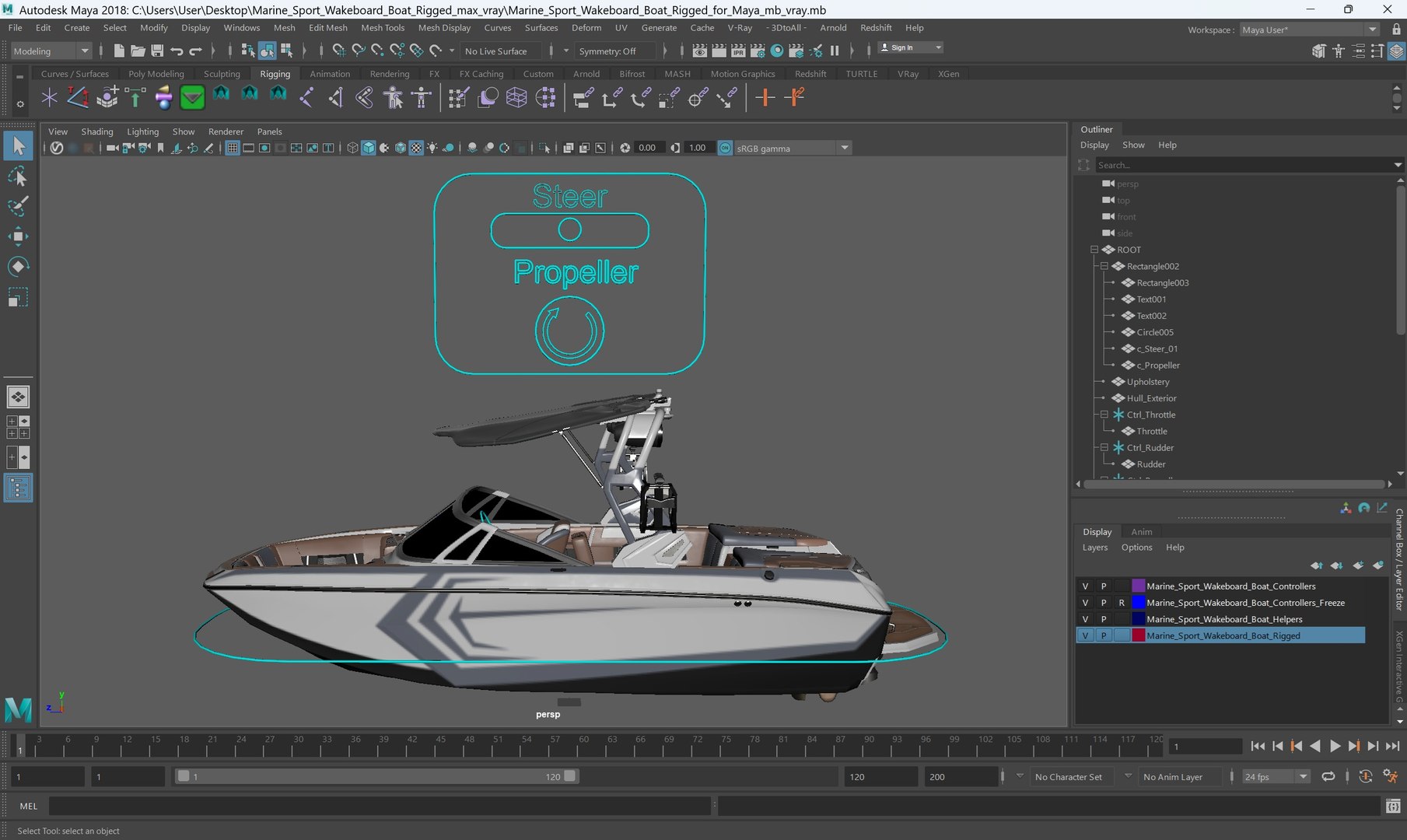1407x840 pixels.
Task: Open the Modeling menu set dropdown
Action: click(x=51, y=51)
